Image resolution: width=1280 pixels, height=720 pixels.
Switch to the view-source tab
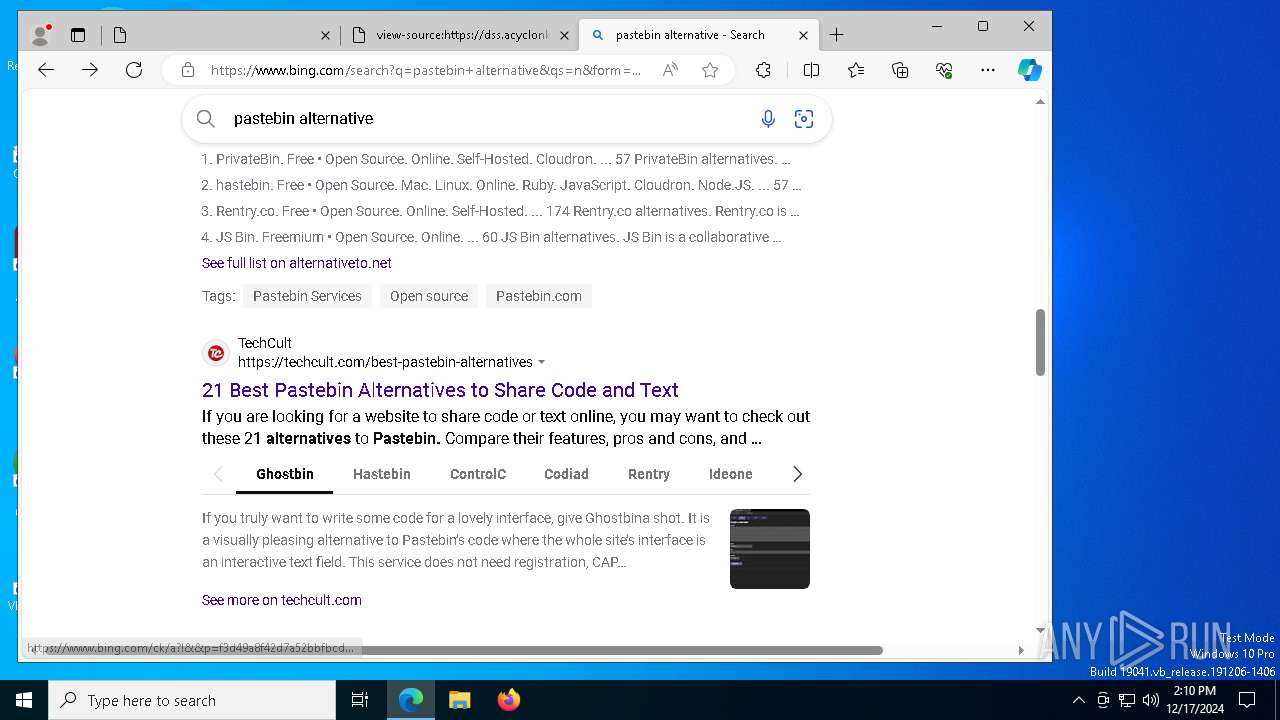click(x=461, y=35)
